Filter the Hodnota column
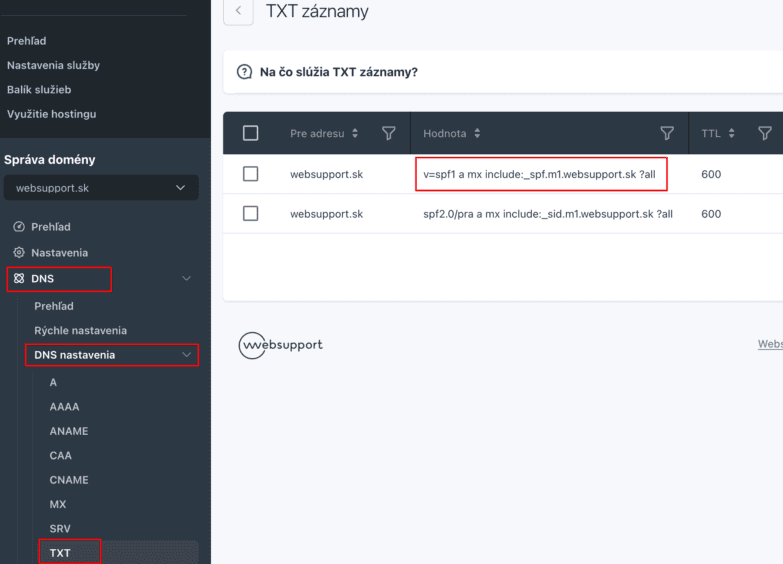Viewport: 783px width, 564px height. click(667, 133)
